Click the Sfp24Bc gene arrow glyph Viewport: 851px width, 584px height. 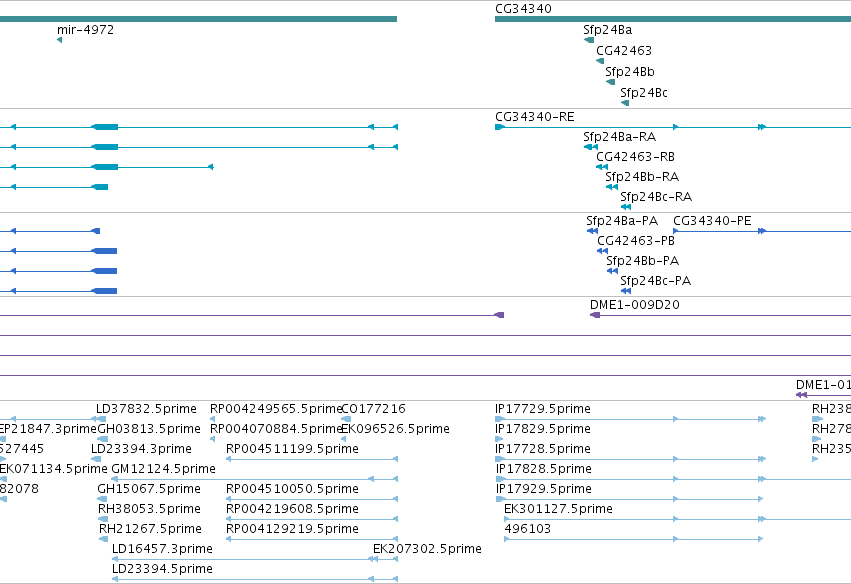point(625,103)
